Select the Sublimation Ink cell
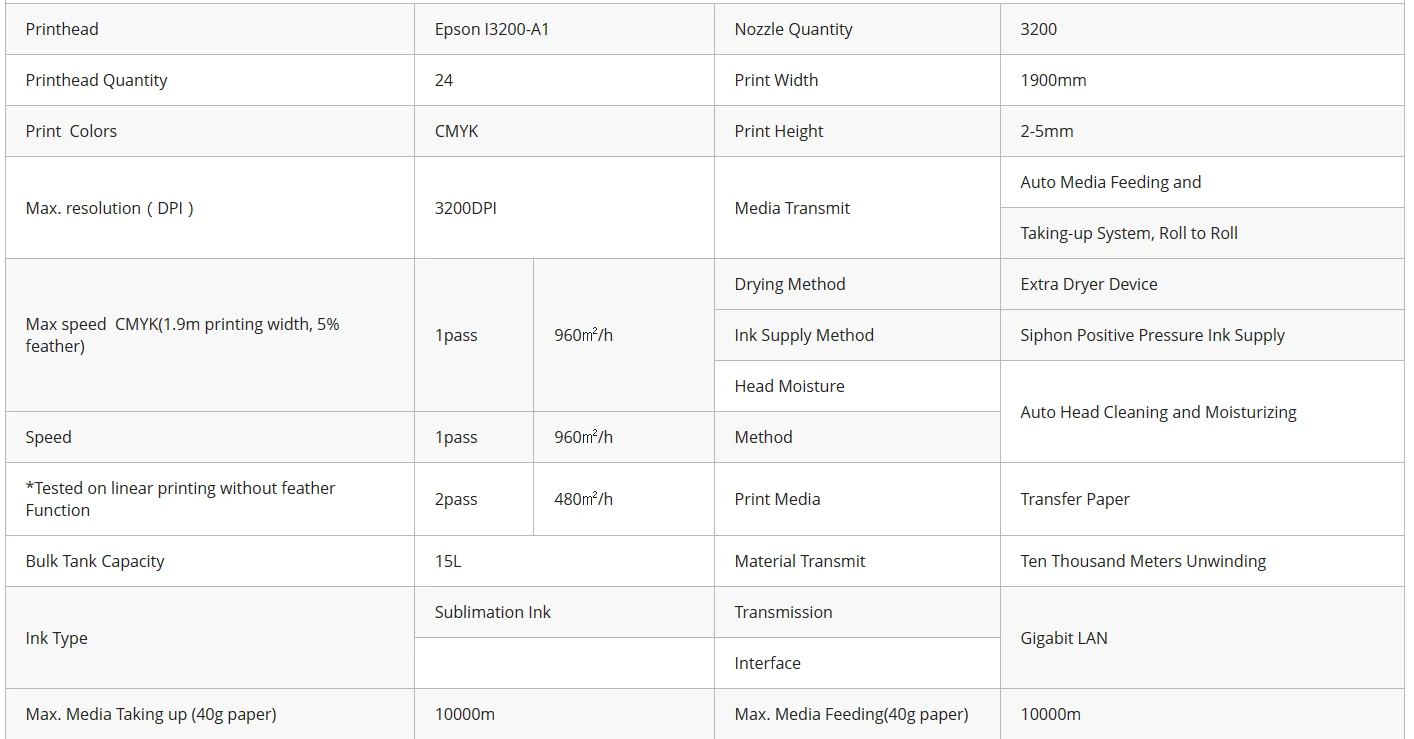1414x739 pixels. pos(564,612)
